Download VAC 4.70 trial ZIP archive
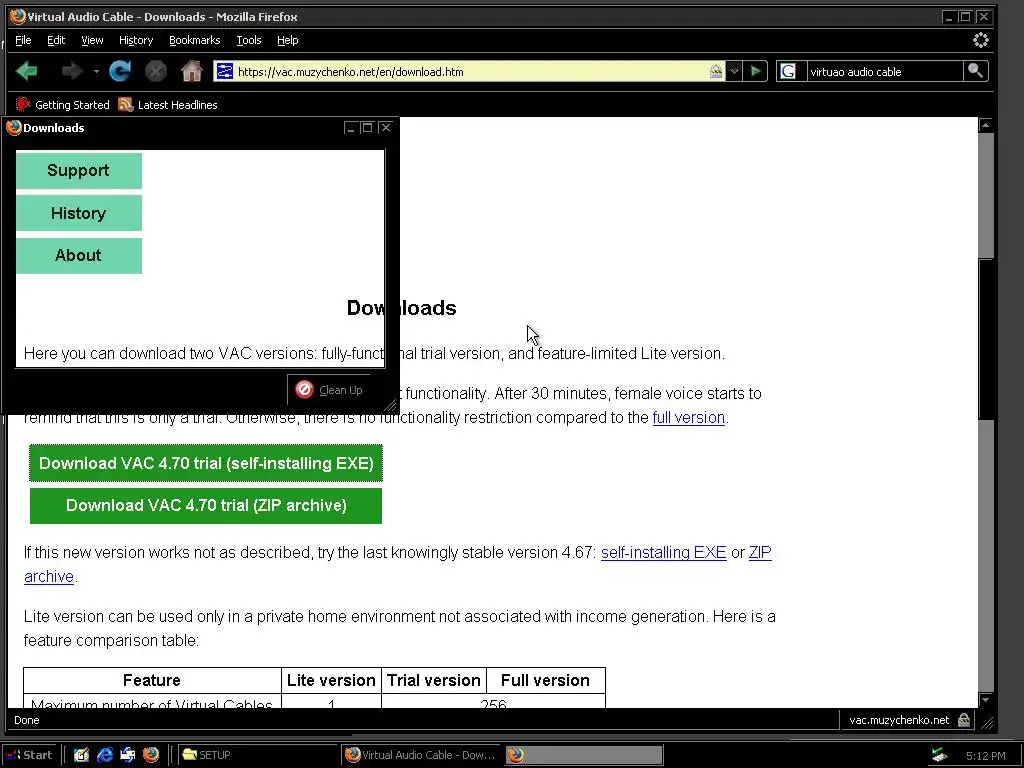Screen dimensions: 1024x768 point(206,505)
